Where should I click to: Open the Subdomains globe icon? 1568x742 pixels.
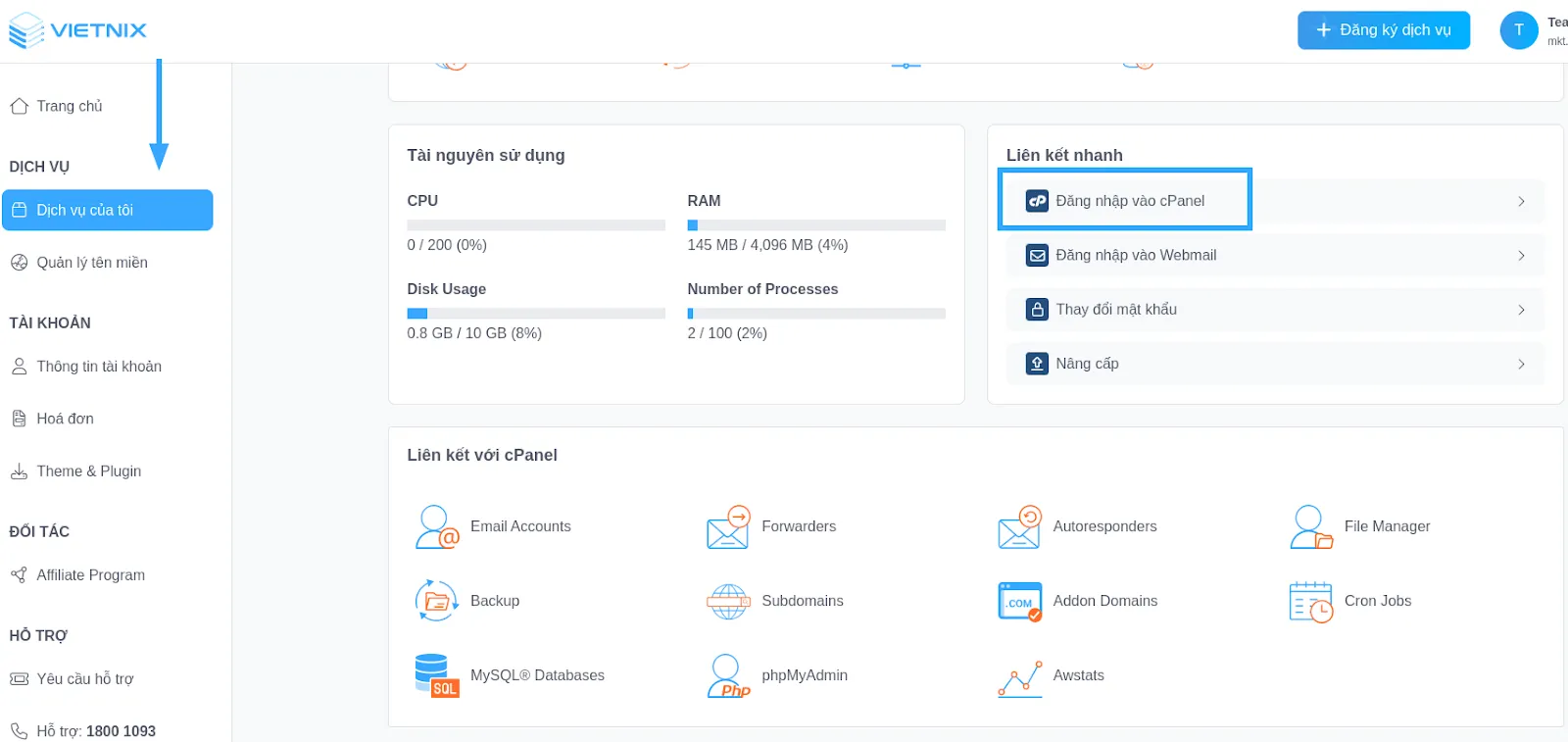tap(728, 601)
